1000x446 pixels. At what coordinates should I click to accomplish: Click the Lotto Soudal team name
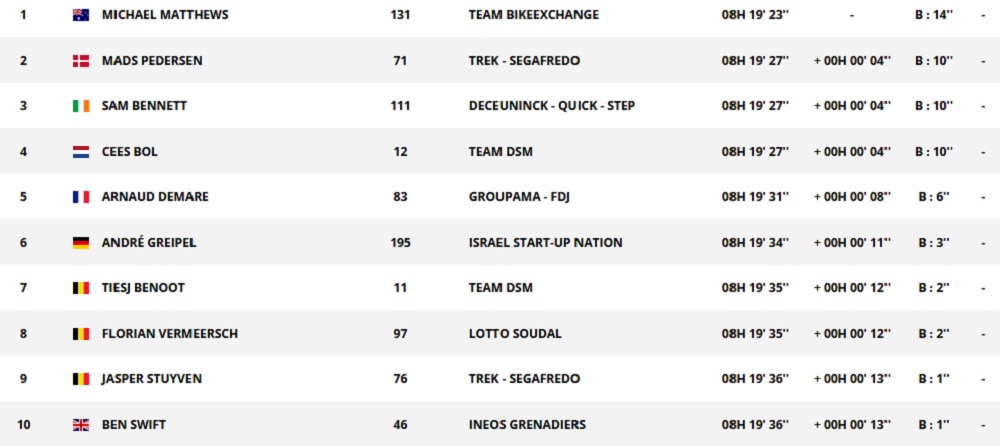click(x=515, y=334)
